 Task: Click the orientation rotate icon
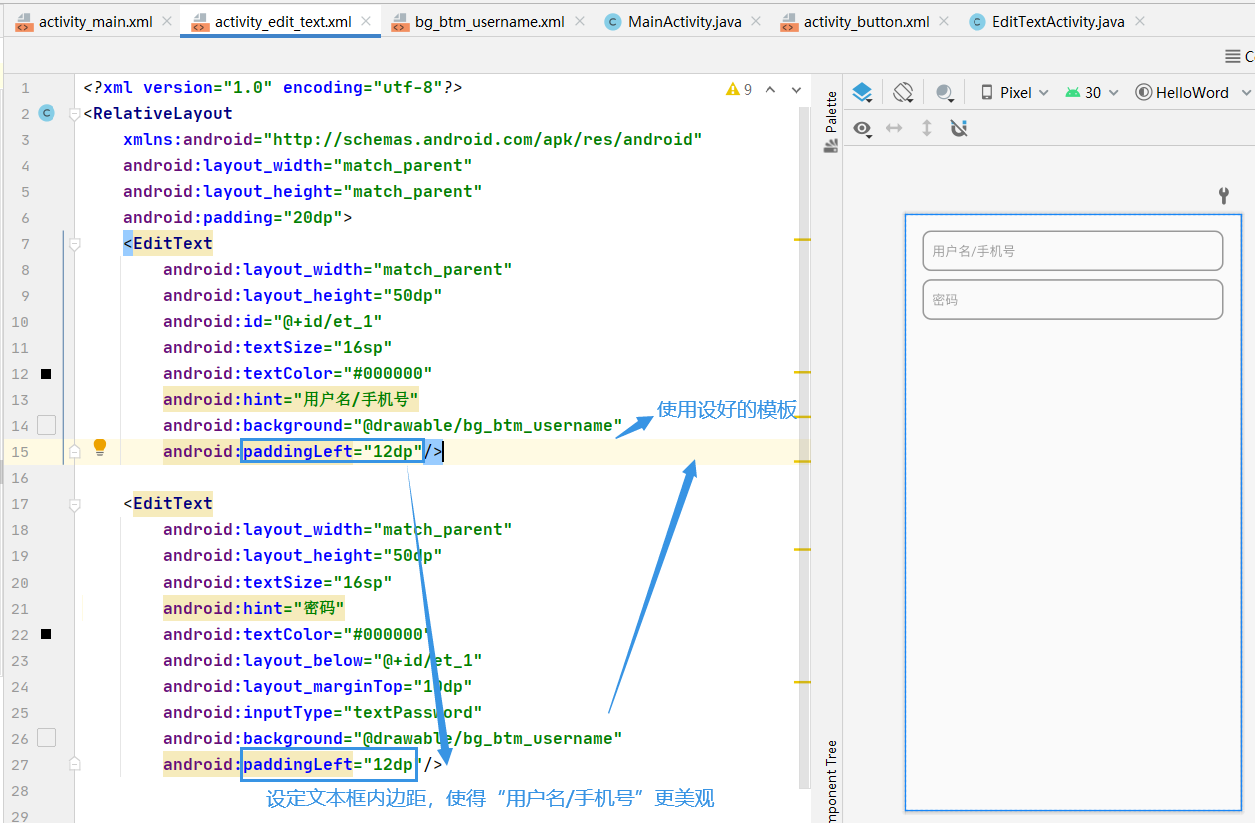[903, 92]
